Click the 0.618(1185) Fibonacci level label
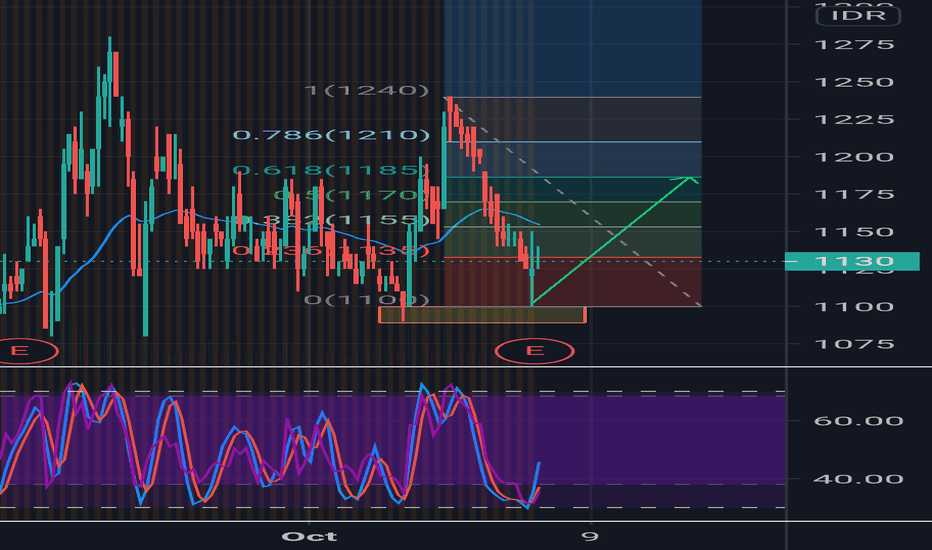The height and width of the screenshot is (550, 932). (329, 171)
